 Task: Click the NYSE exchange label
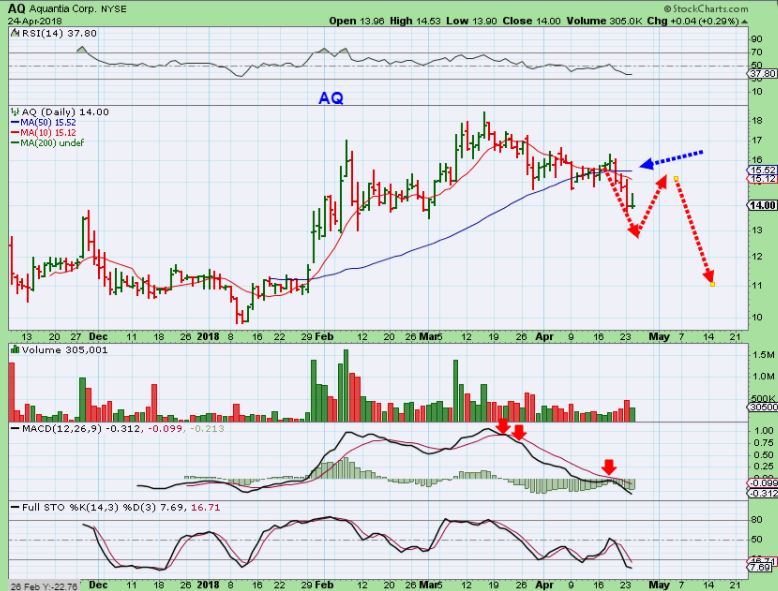point(115,9)
